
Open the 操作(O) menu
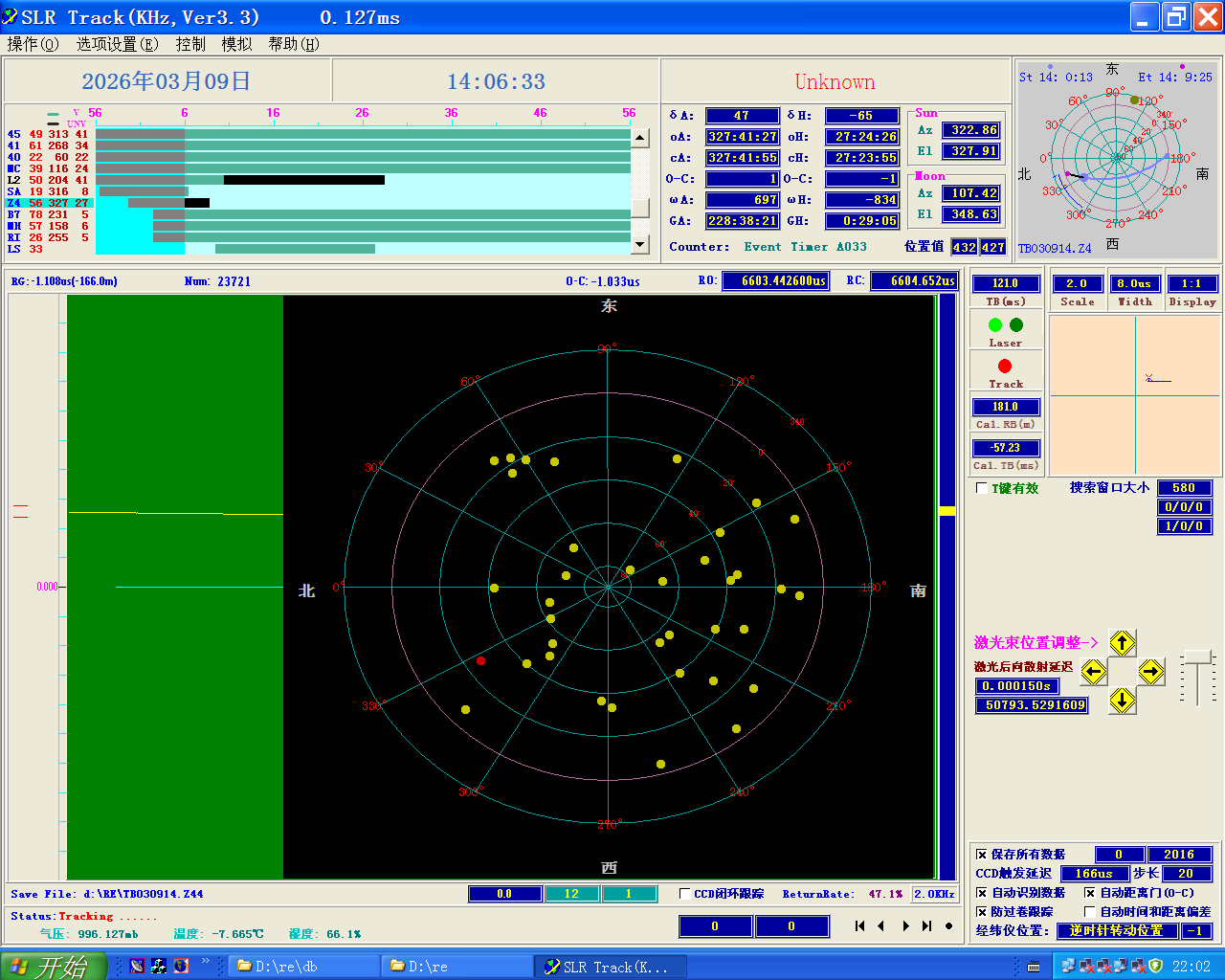pos(33,44)
